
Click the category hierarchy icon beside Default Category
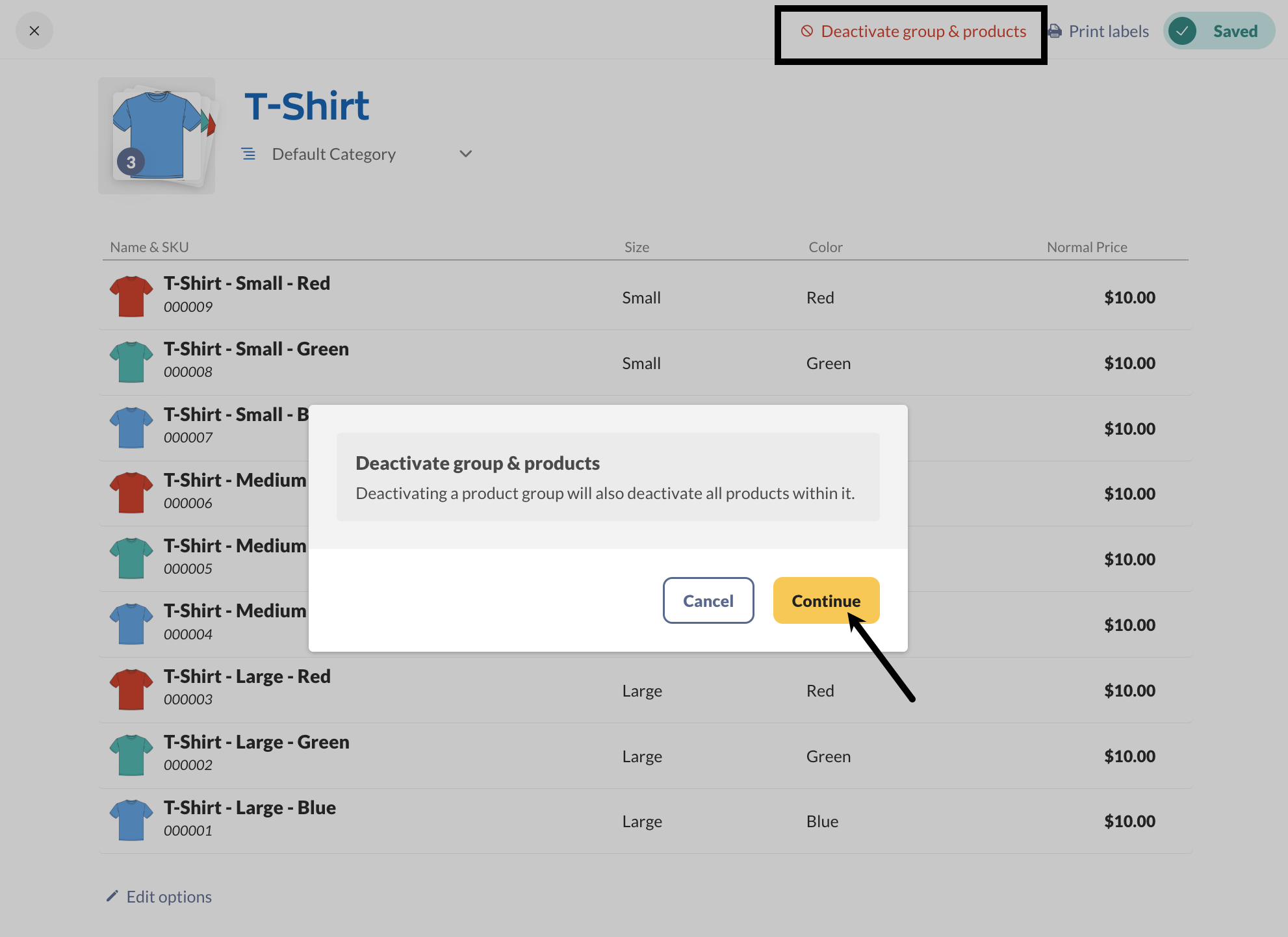coord(249,154)
